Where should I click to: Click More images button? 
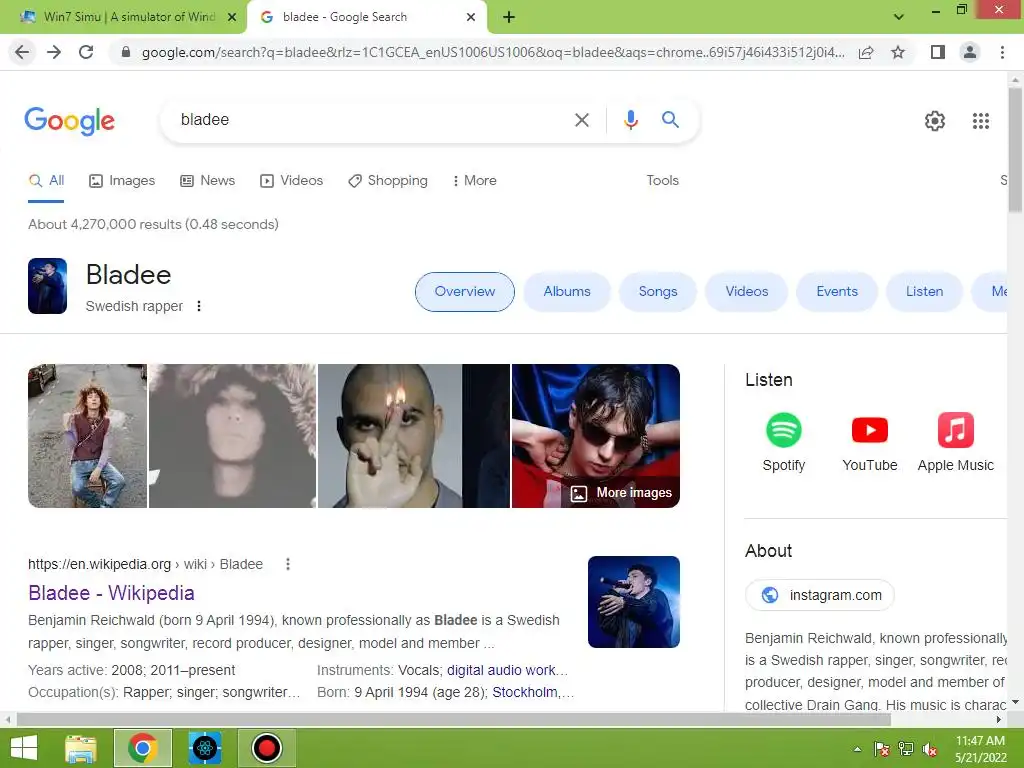point(621,493)
